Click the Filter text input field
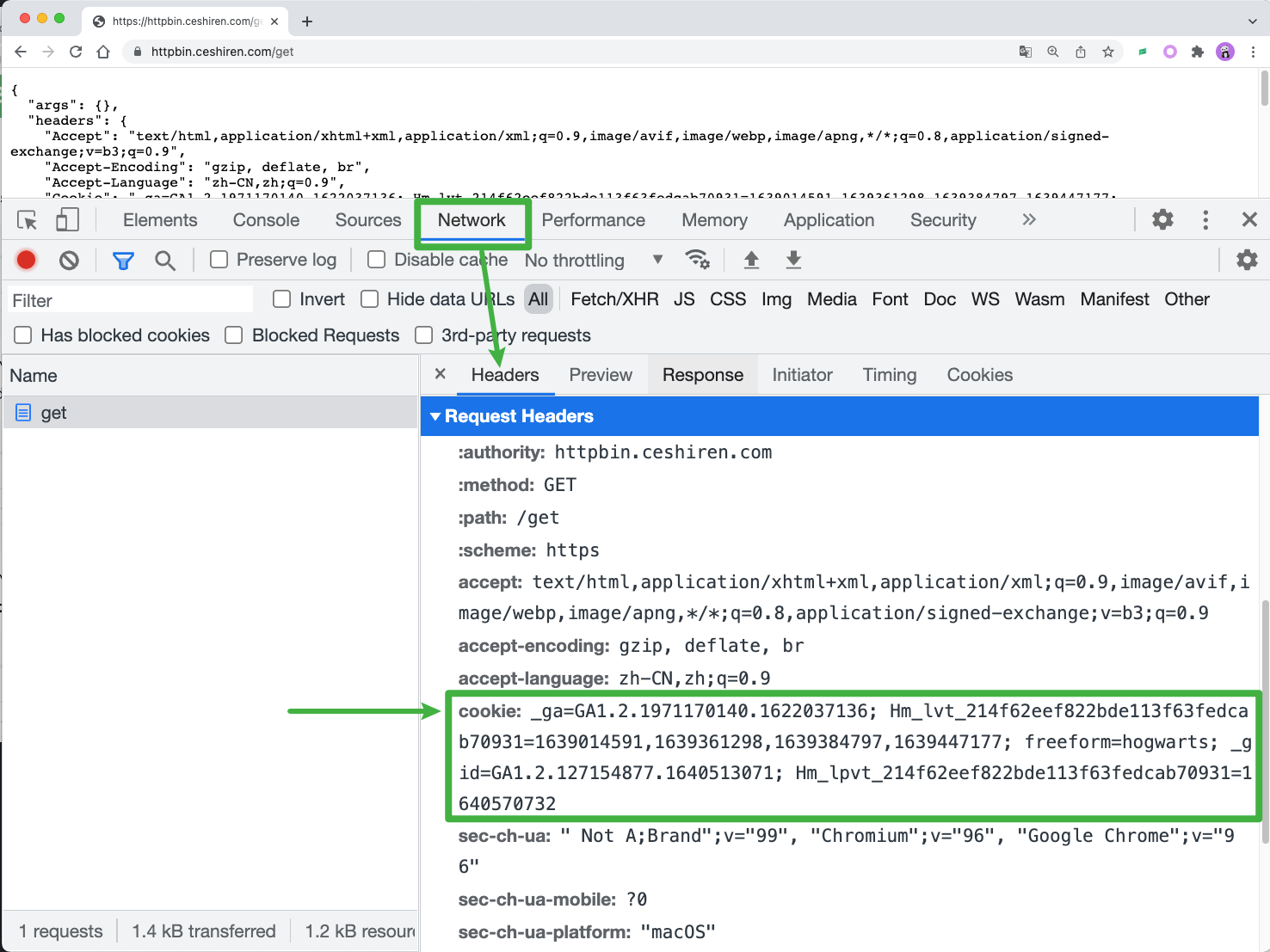Screen dimensions: 1270x952 click(131, 300)
